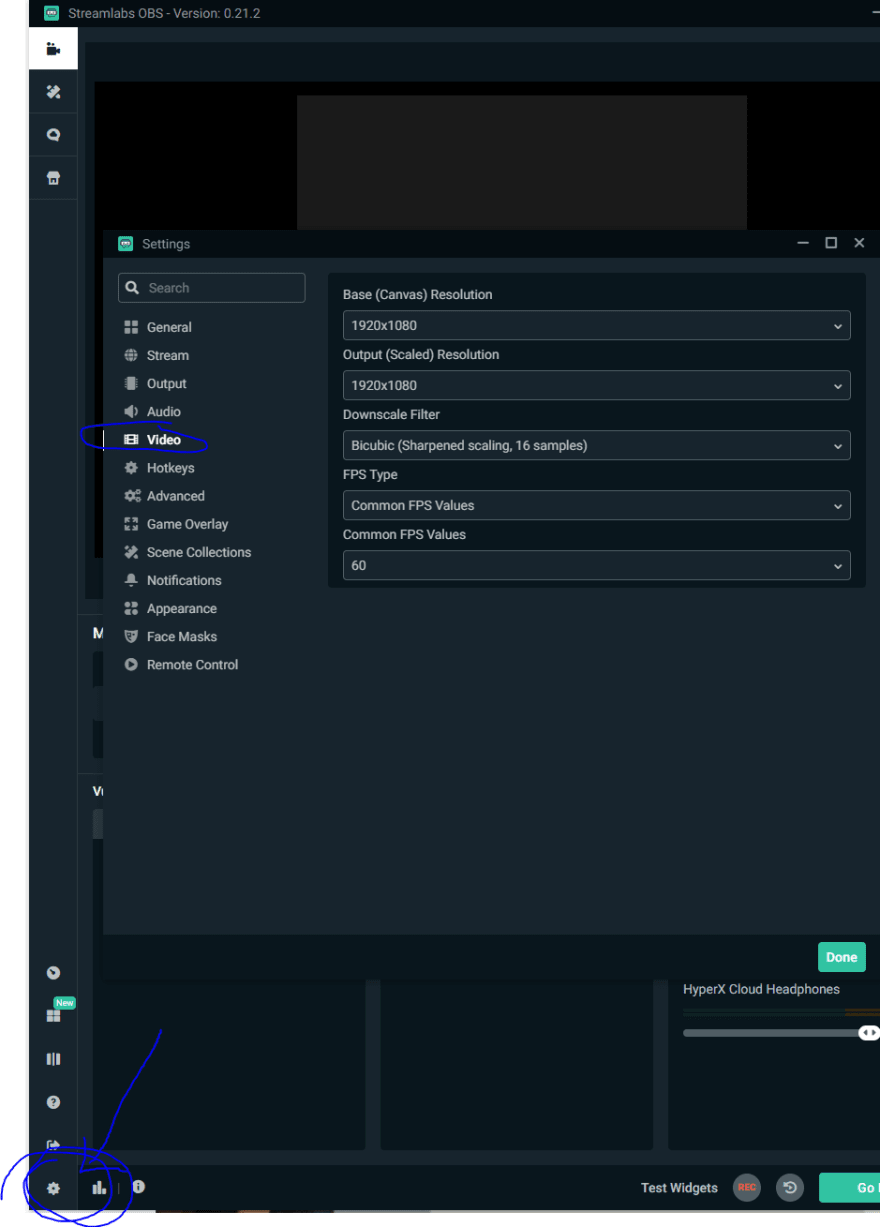Select the General settings category
The width and height of the screenshot is (880, 1227).
169,327
